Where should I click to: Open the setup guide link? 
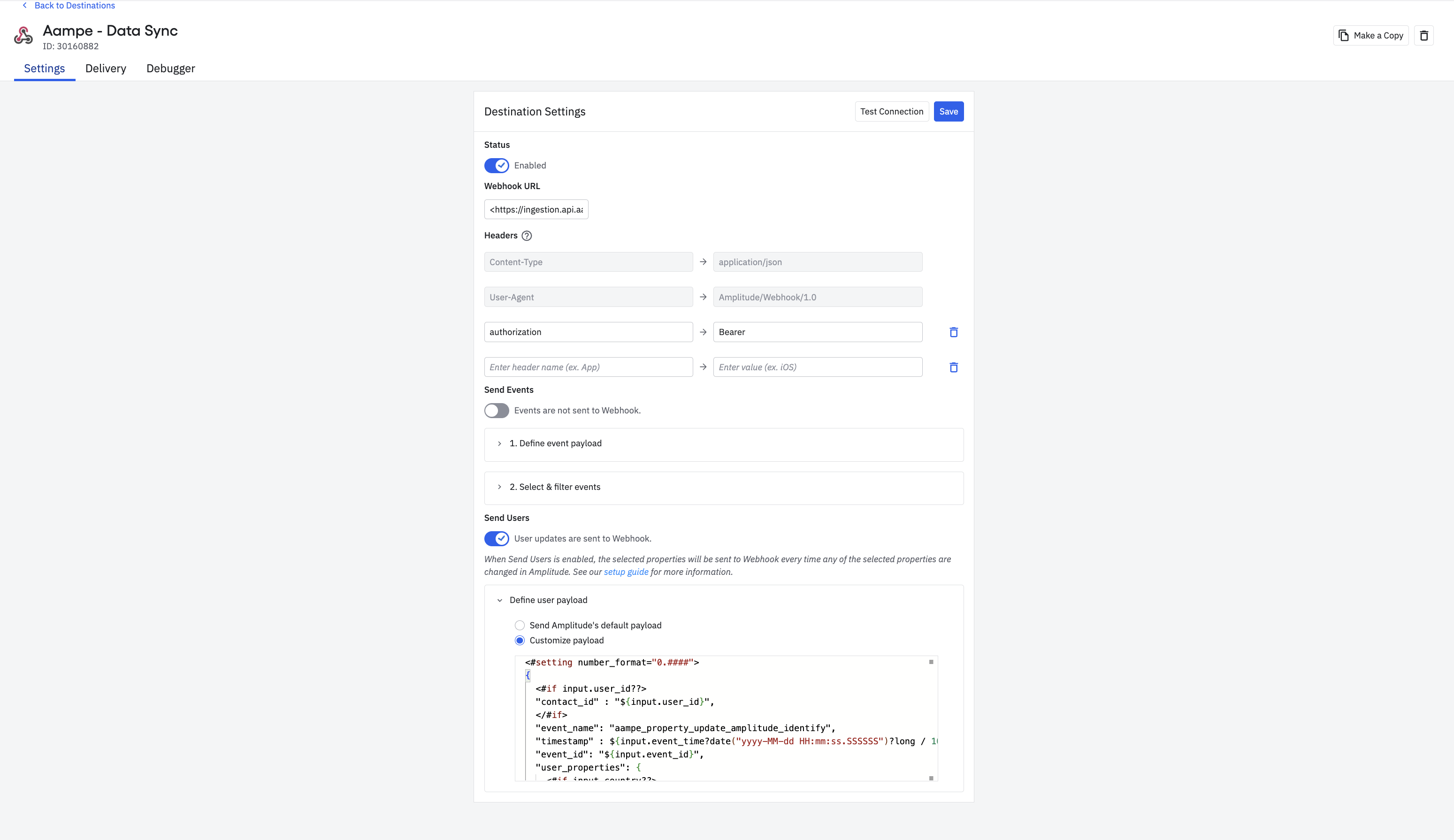pos(626,573)
